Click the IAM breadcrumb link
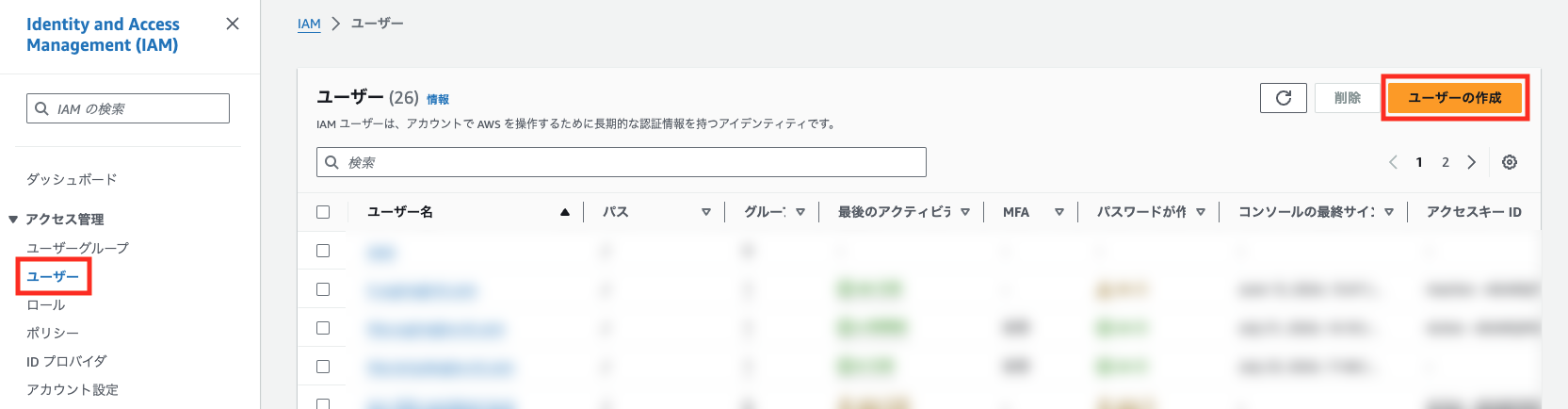Screen dimensions: 1568x409 click(x=309, y=24)
